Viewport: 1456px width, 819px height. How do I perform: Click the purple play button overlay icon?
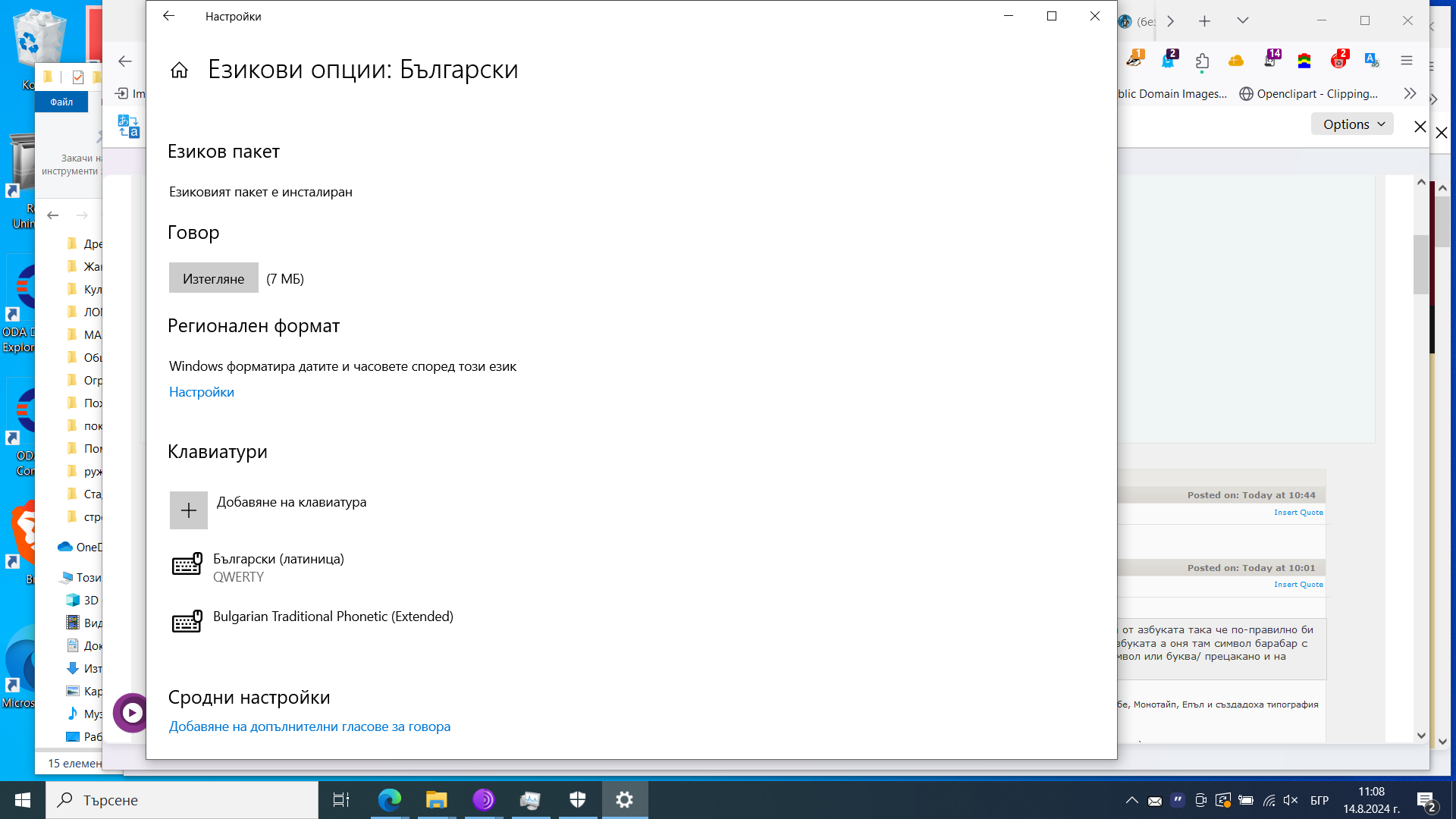131,713
